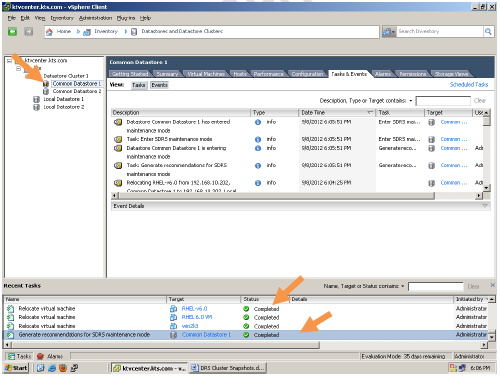This screenshot has height=379, width=500.
Task: Click event icon for 'has entered maintenance mode'
Action: tap(118, 122)
